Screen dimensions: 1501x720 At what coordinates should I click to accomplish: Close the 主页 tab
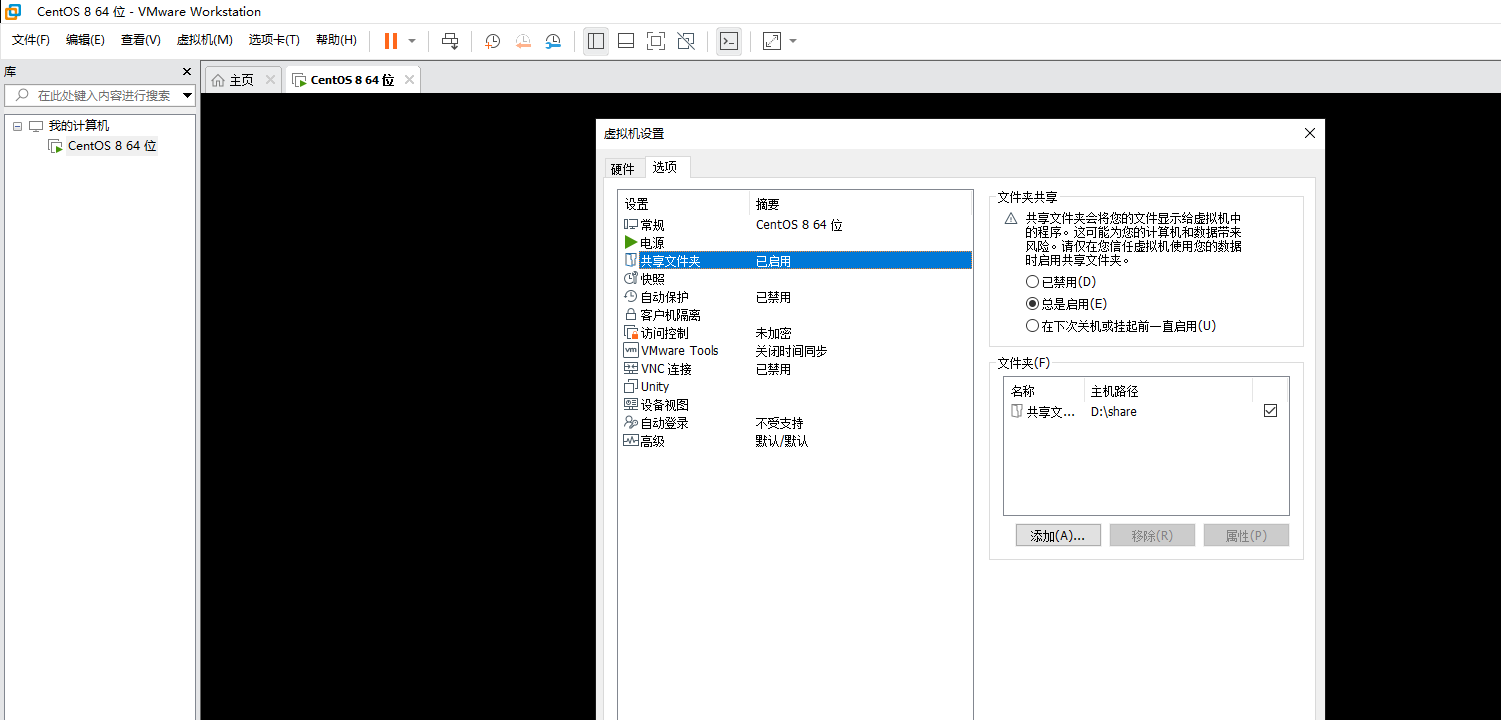pos(270,80)
